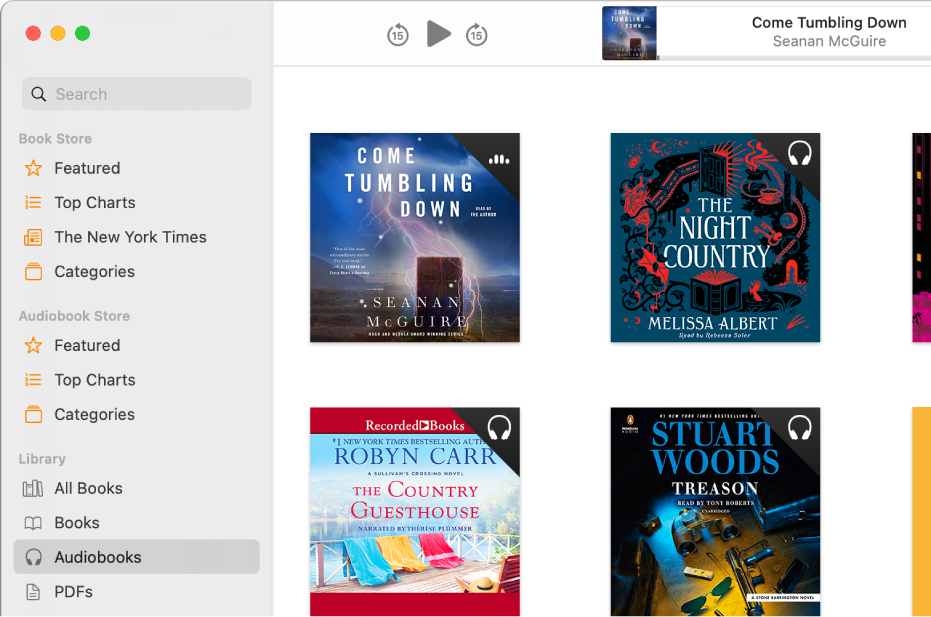
Task: Open Featured under Book Store
Action: pyautogui.click(x=137, y=168)
